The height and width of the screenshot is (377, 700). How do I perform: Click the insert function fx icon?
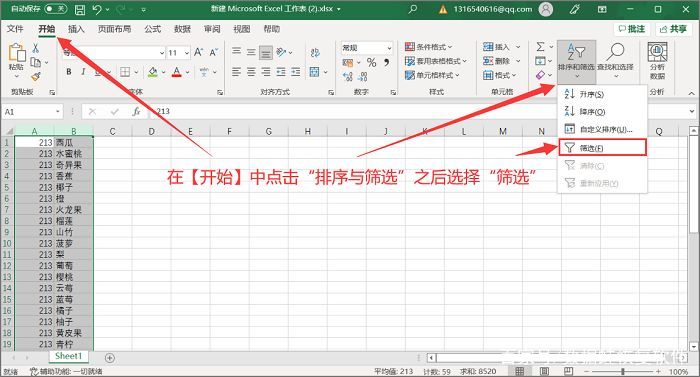[136, 112]
